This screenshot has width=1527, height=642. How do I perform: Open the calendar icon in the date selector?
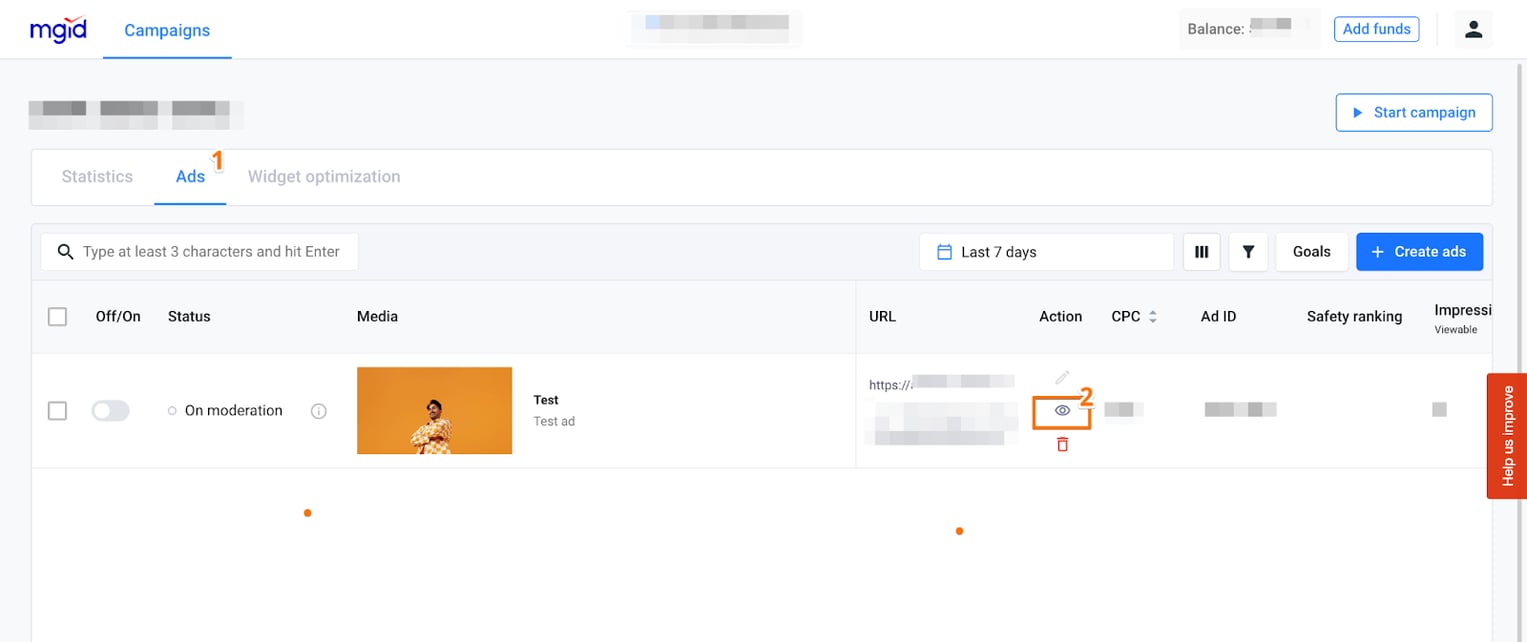pos(944,251)
